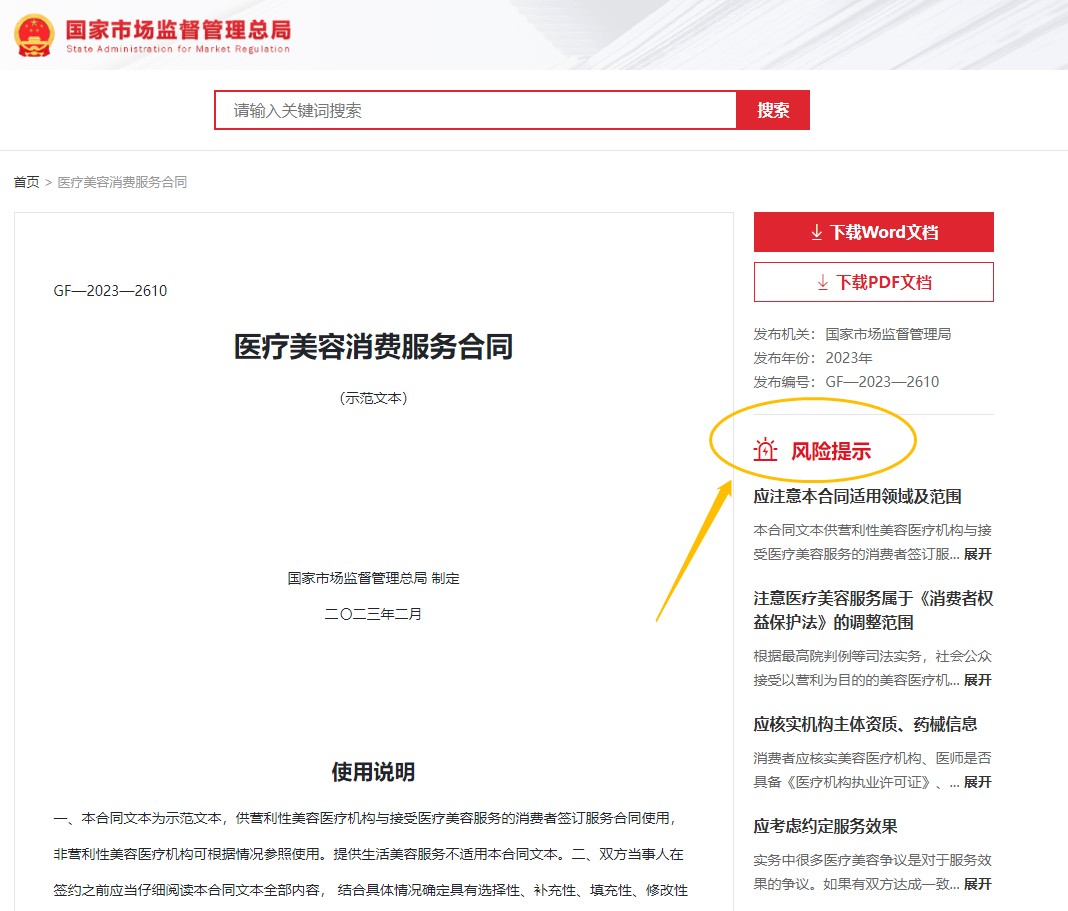Image resolution: width=1068 pixels, height=911 pixels.
Task: Click the red alarm icon beside 风险提示
Action: 766,450
